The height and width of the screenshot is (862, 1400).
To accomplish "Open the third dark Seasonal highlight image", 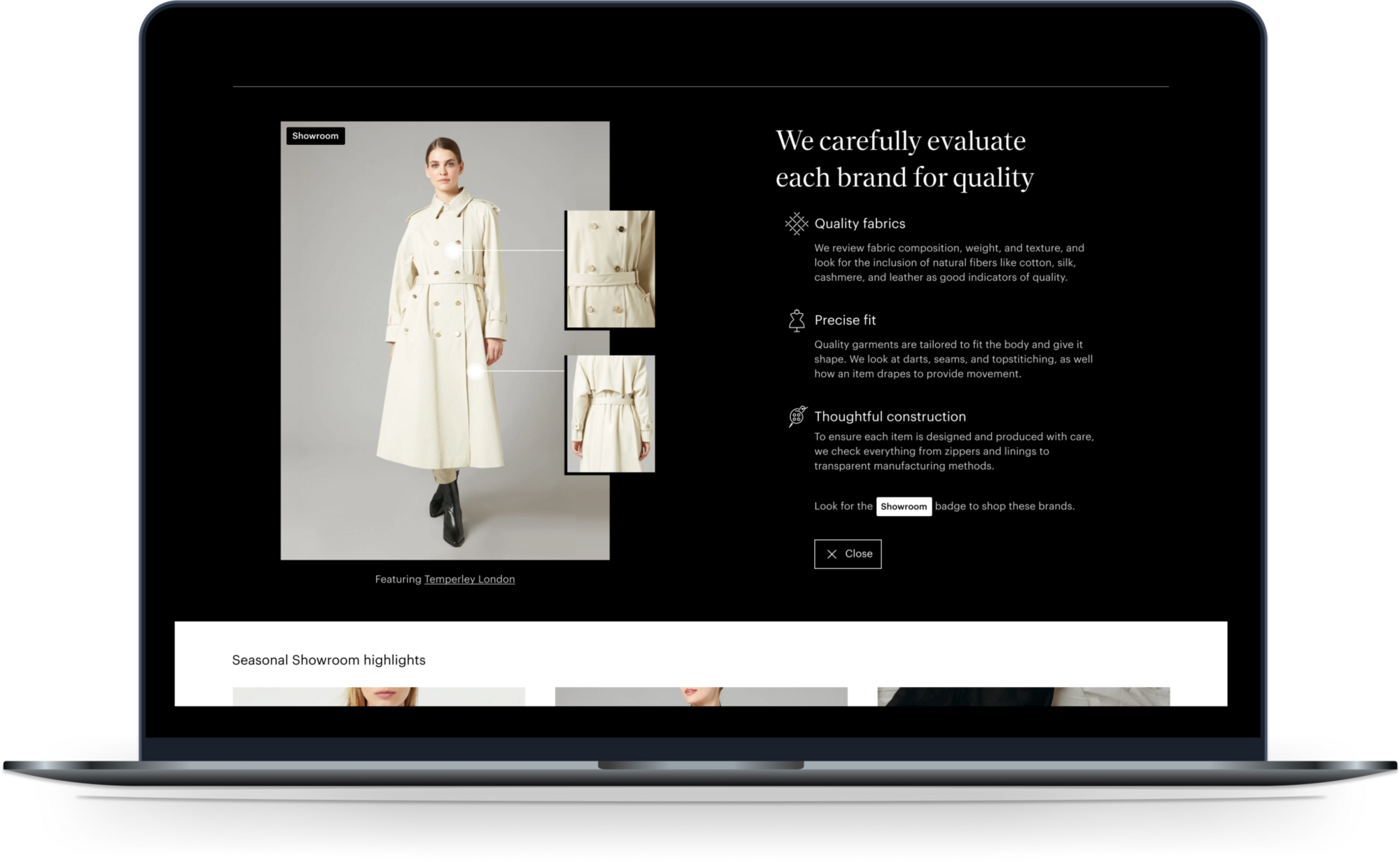I will tap(1023, 696).
